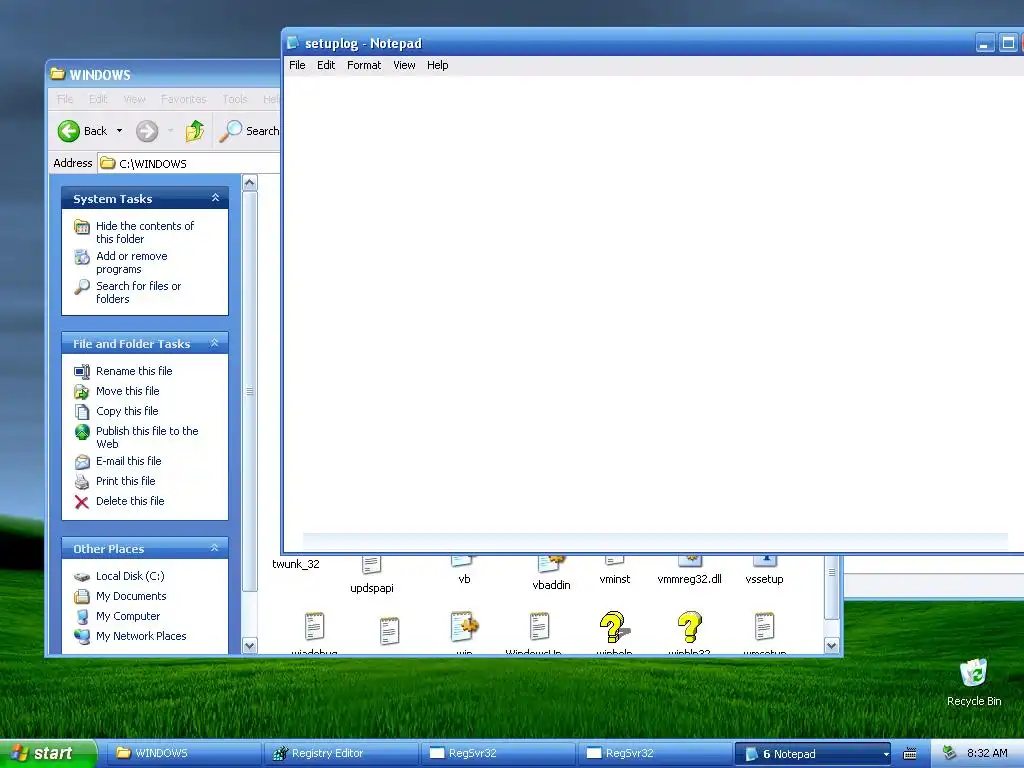Open the Explorer Tools menu
The width and height of the screenshot is (1024, 768).
point(234,99)
